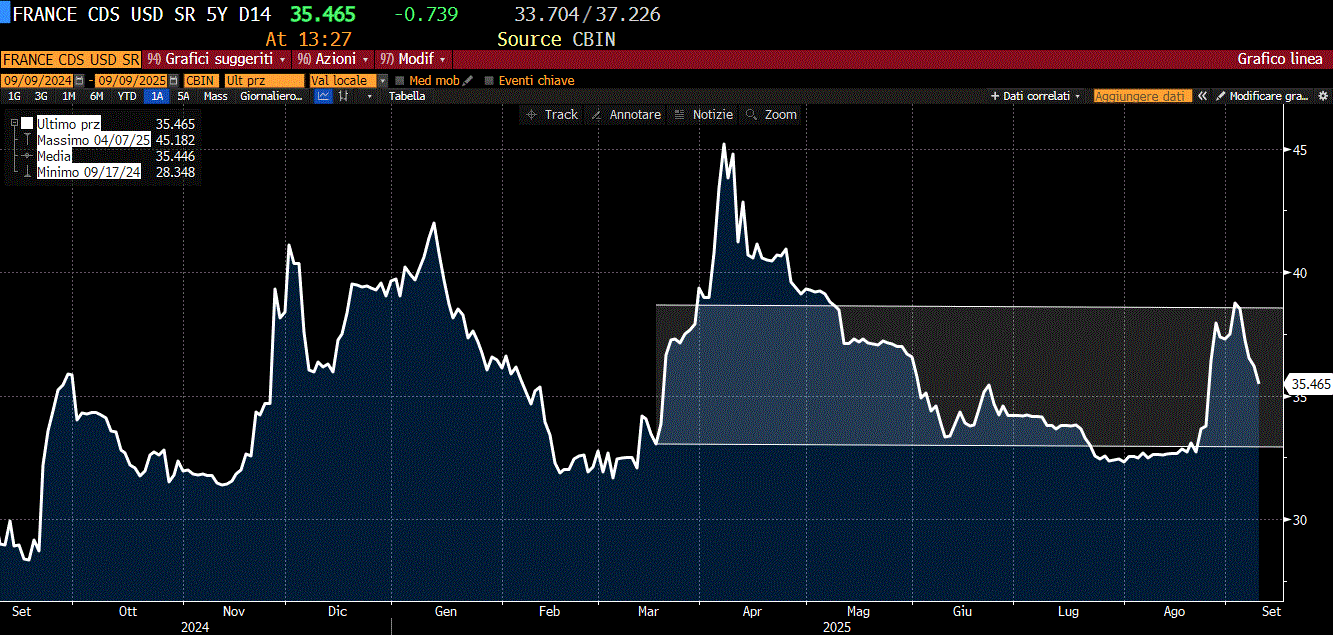Open the Azioni menu
The height and width of the screenshot is (635, 1333).
click(x=333, y=59)
